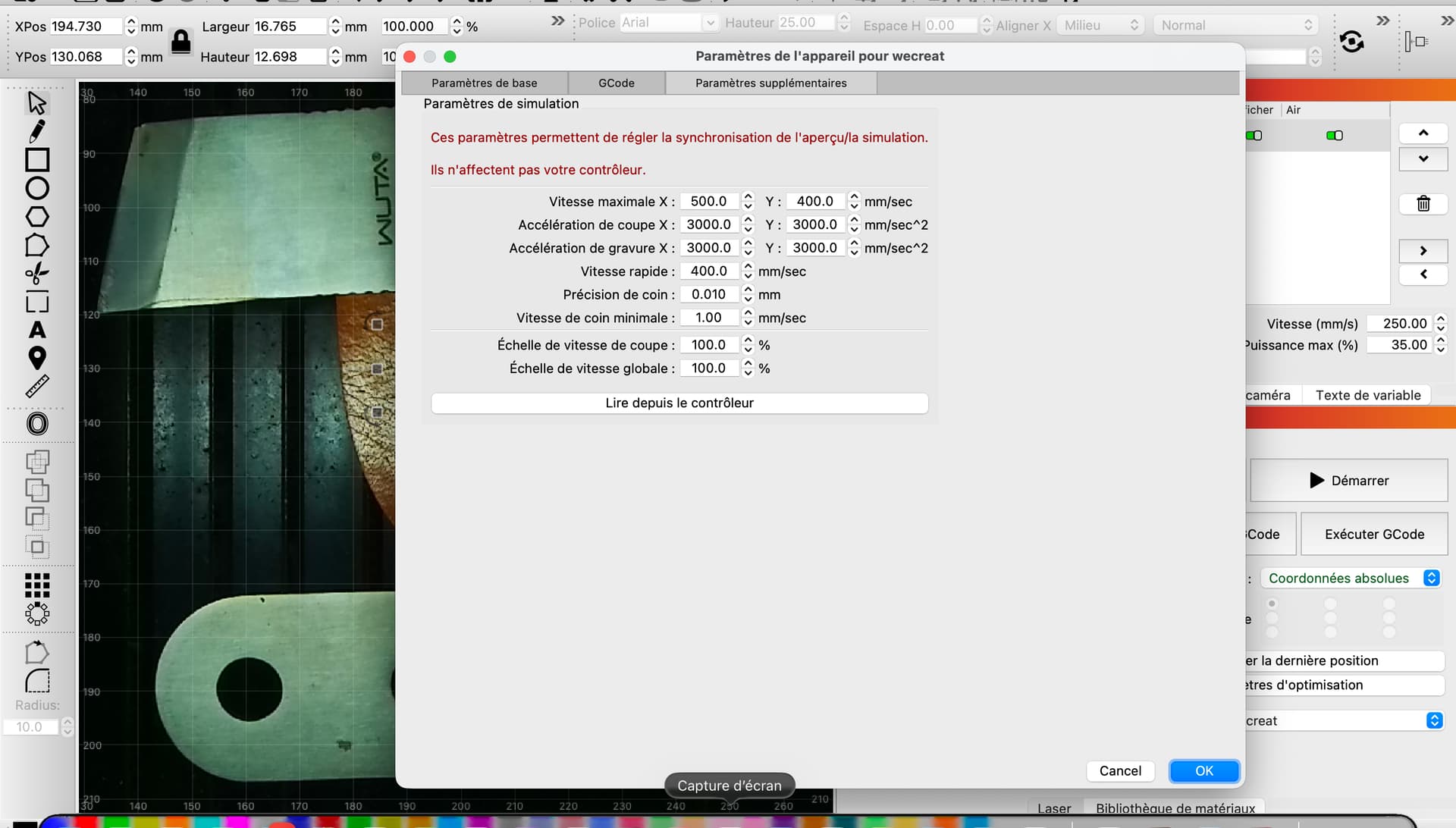1456x828 pixels.
Task: Select the measure ruler tool
Action: tap(36, 387)
